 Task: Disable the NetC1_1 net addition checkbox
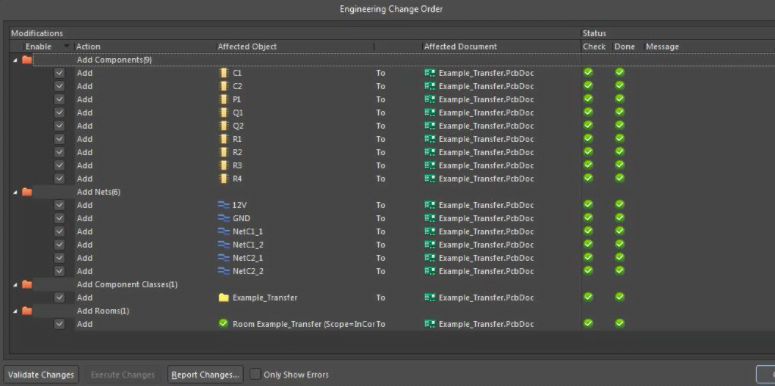point(59,231)
